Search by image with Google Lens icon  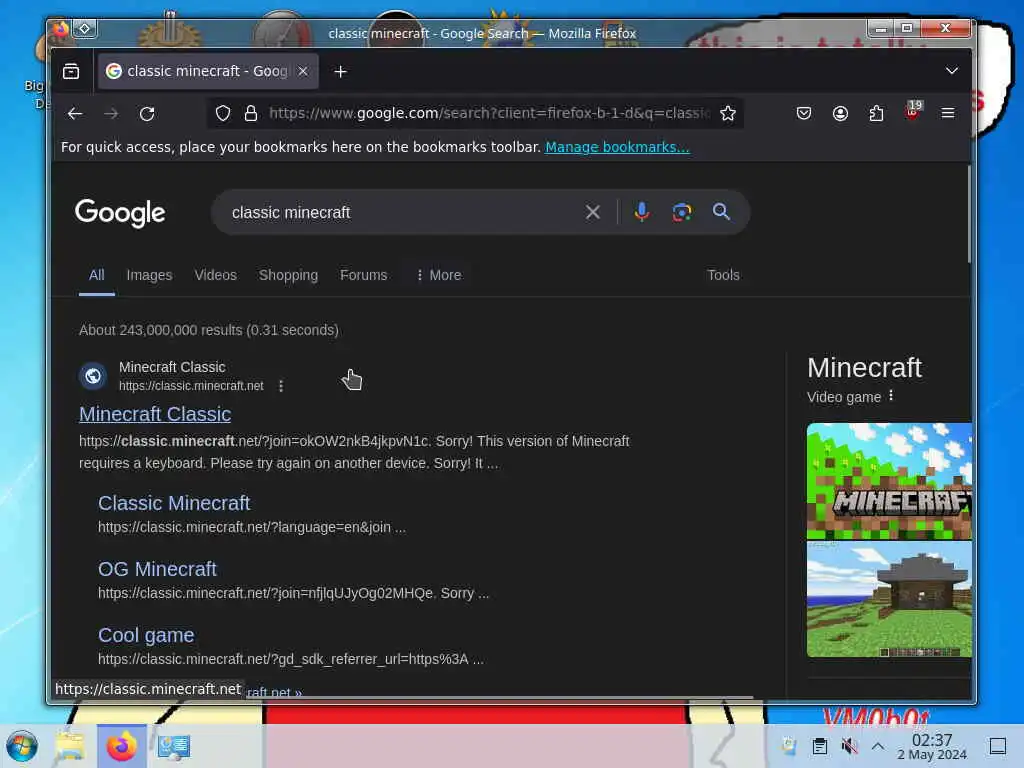pyautogui.click(x=682, y=212)
